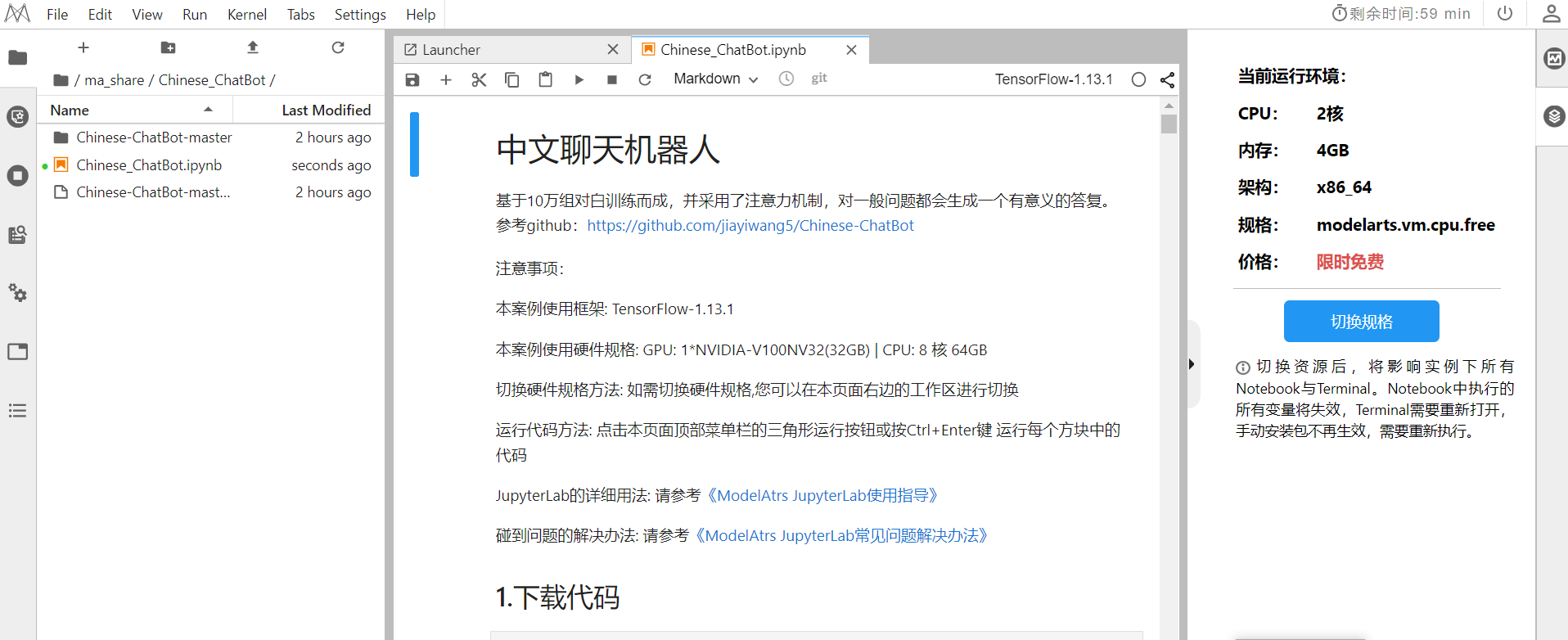This screenshot has height=640, width=1568.
Task: Click the git toolbar button
Action: (x=819, y=79)
